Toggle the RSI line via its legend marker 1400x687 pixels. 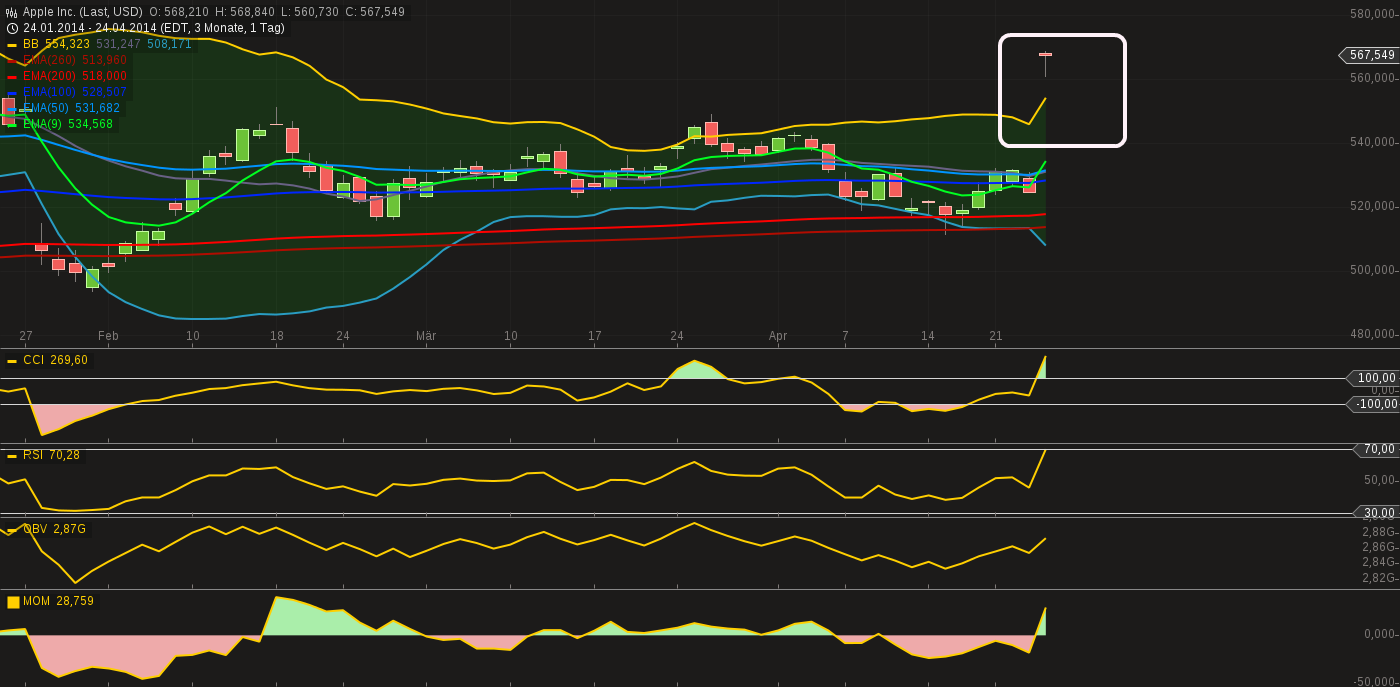tap(11, 455)
